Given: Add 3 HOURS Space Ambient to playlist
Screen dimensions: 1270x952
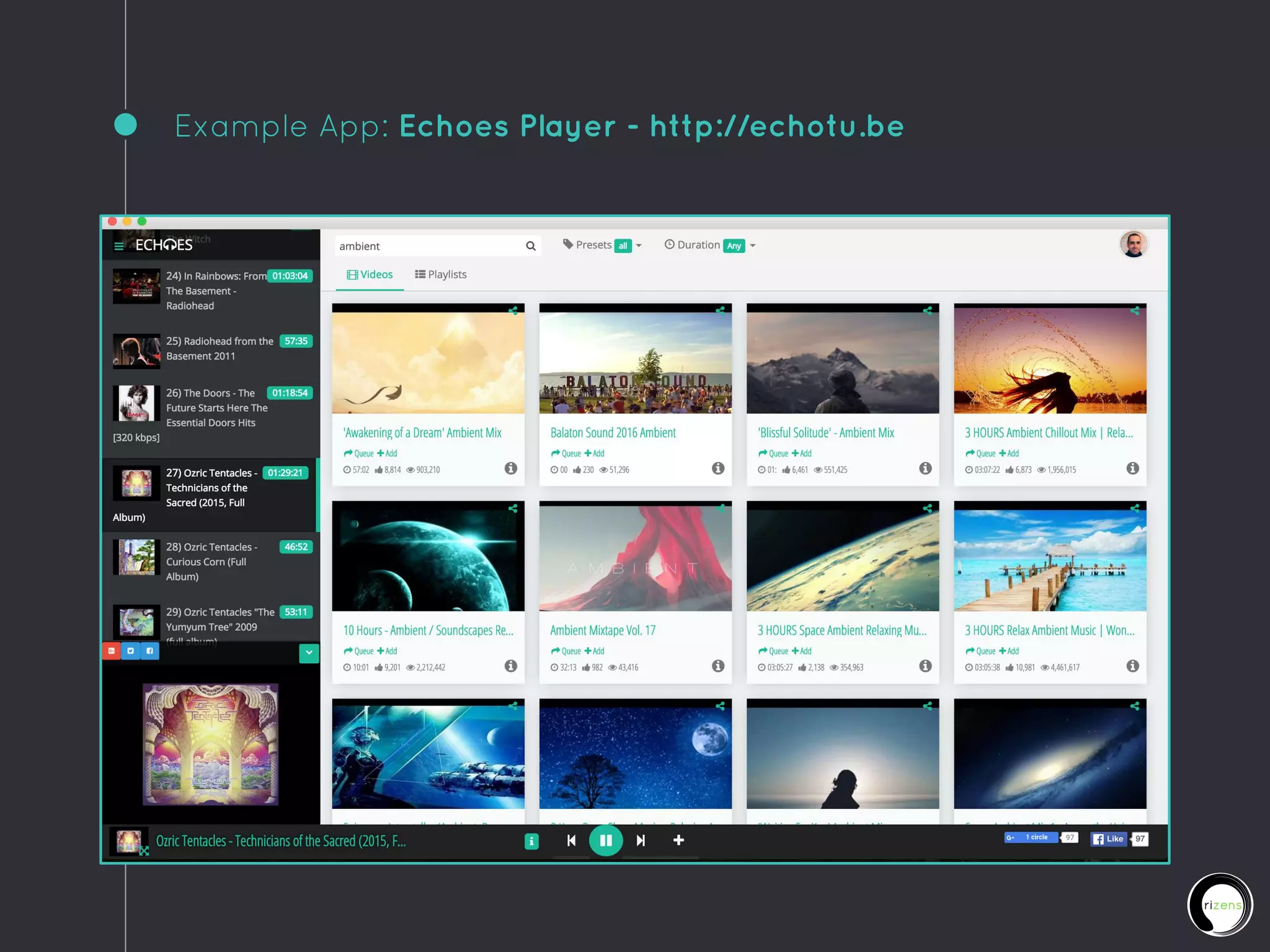Looking at the screenshot, I should click(801, 651).
